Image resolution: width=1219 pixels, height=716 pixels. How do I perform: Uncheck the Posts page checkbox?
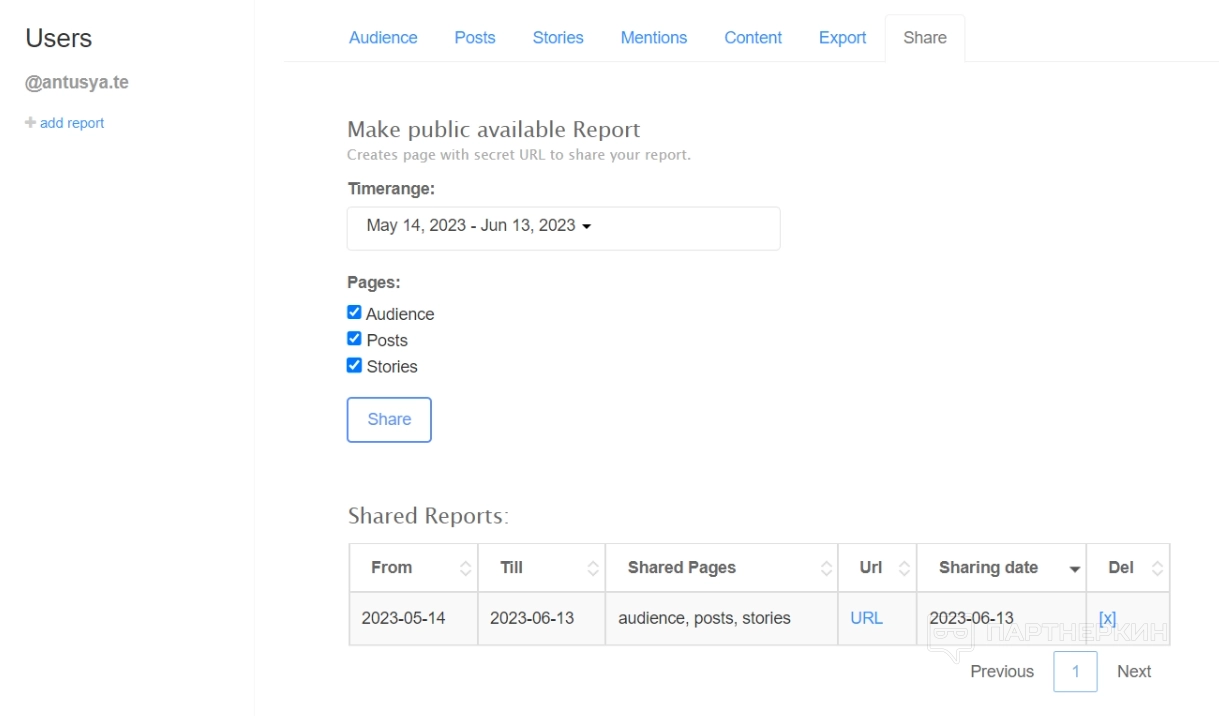click(x=354, y=339)
